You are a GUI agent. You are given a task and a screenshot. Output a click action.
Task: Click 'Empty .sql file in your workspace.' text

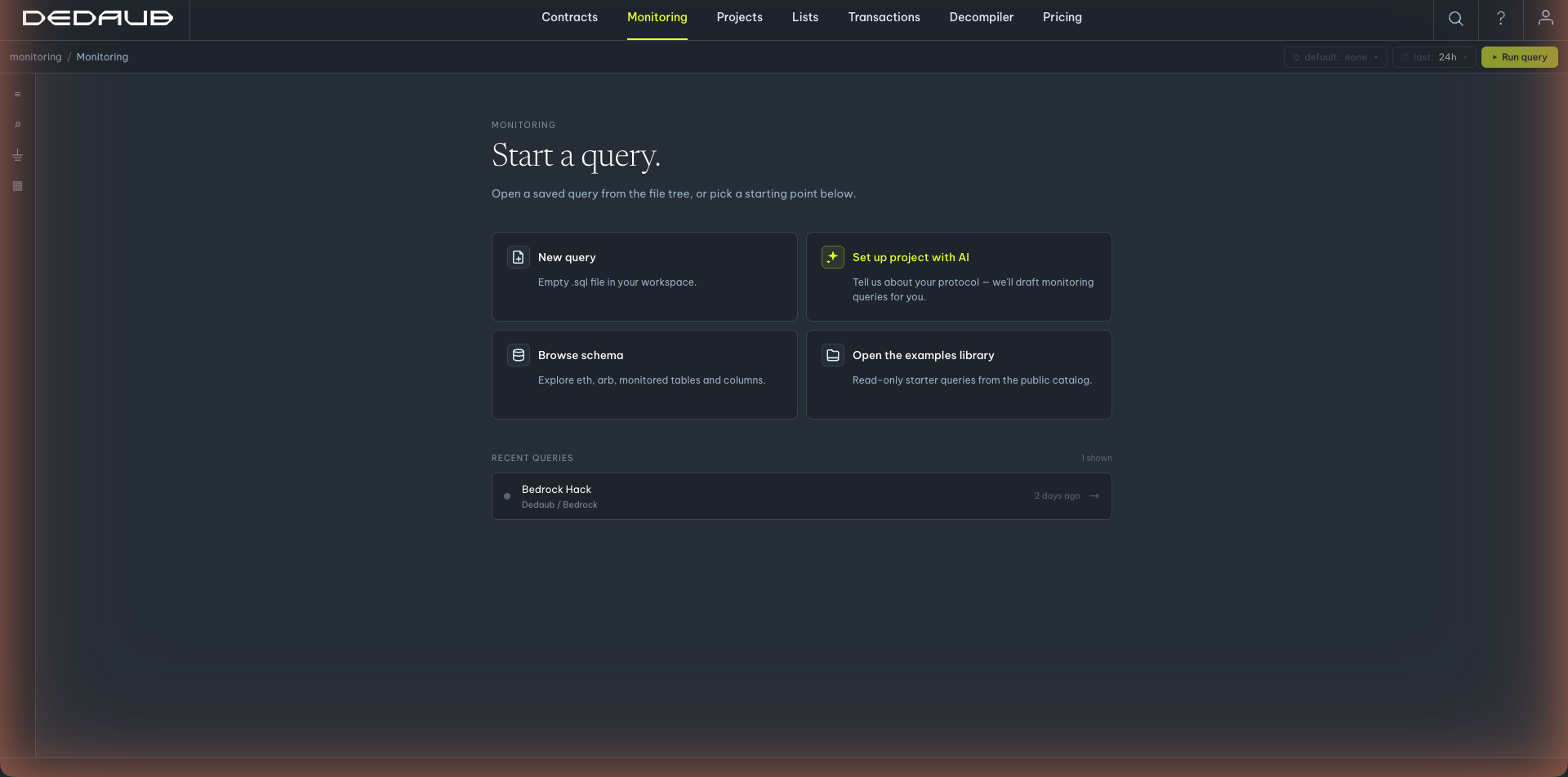tap(617, 282)
